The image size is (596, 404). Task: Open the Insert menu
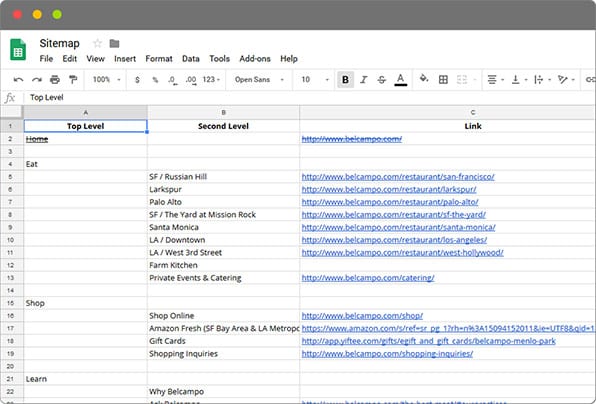pos(125,59)
